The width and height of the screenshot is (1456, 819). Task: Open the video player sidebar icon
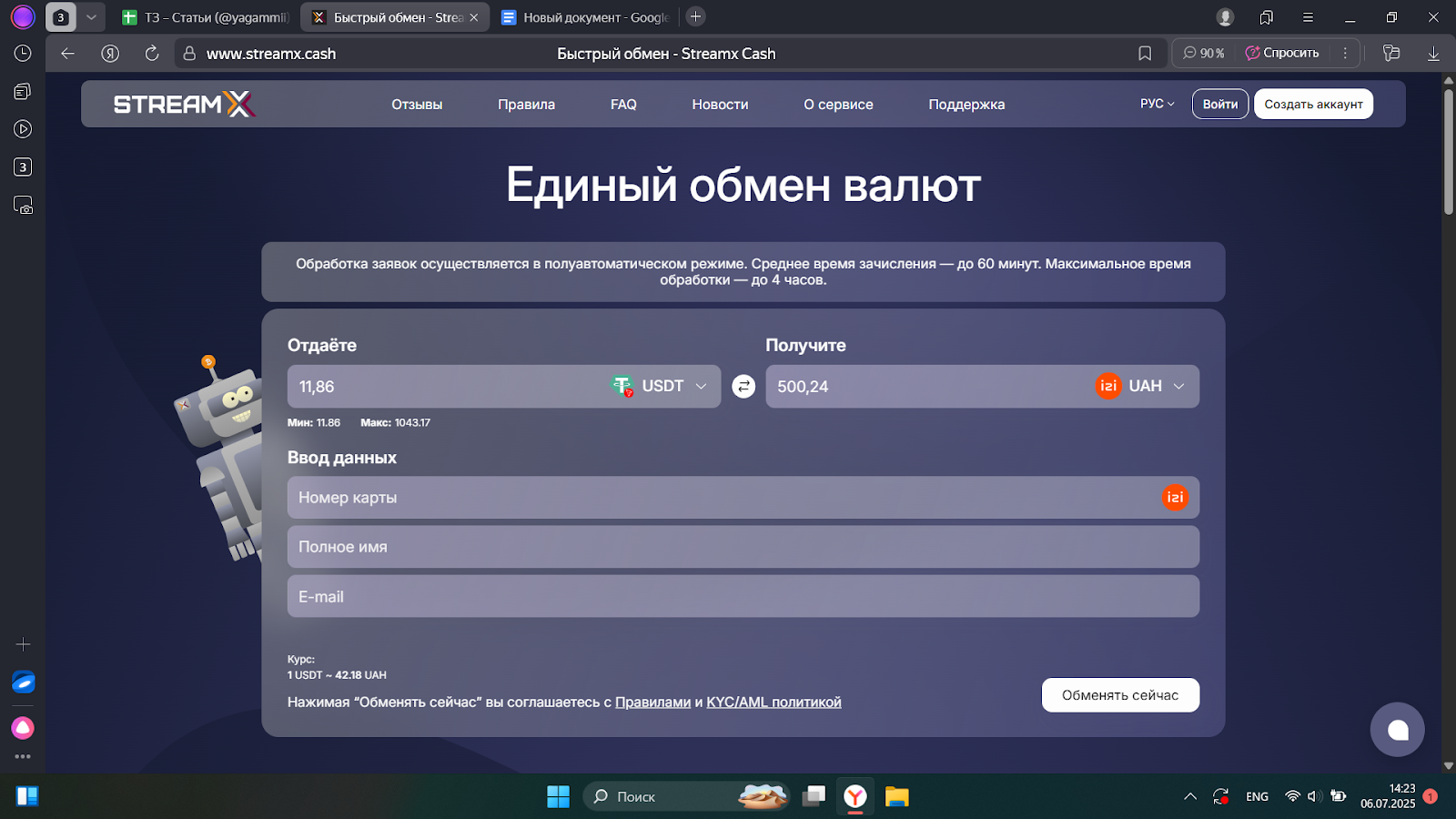click(x=23, y=129)
